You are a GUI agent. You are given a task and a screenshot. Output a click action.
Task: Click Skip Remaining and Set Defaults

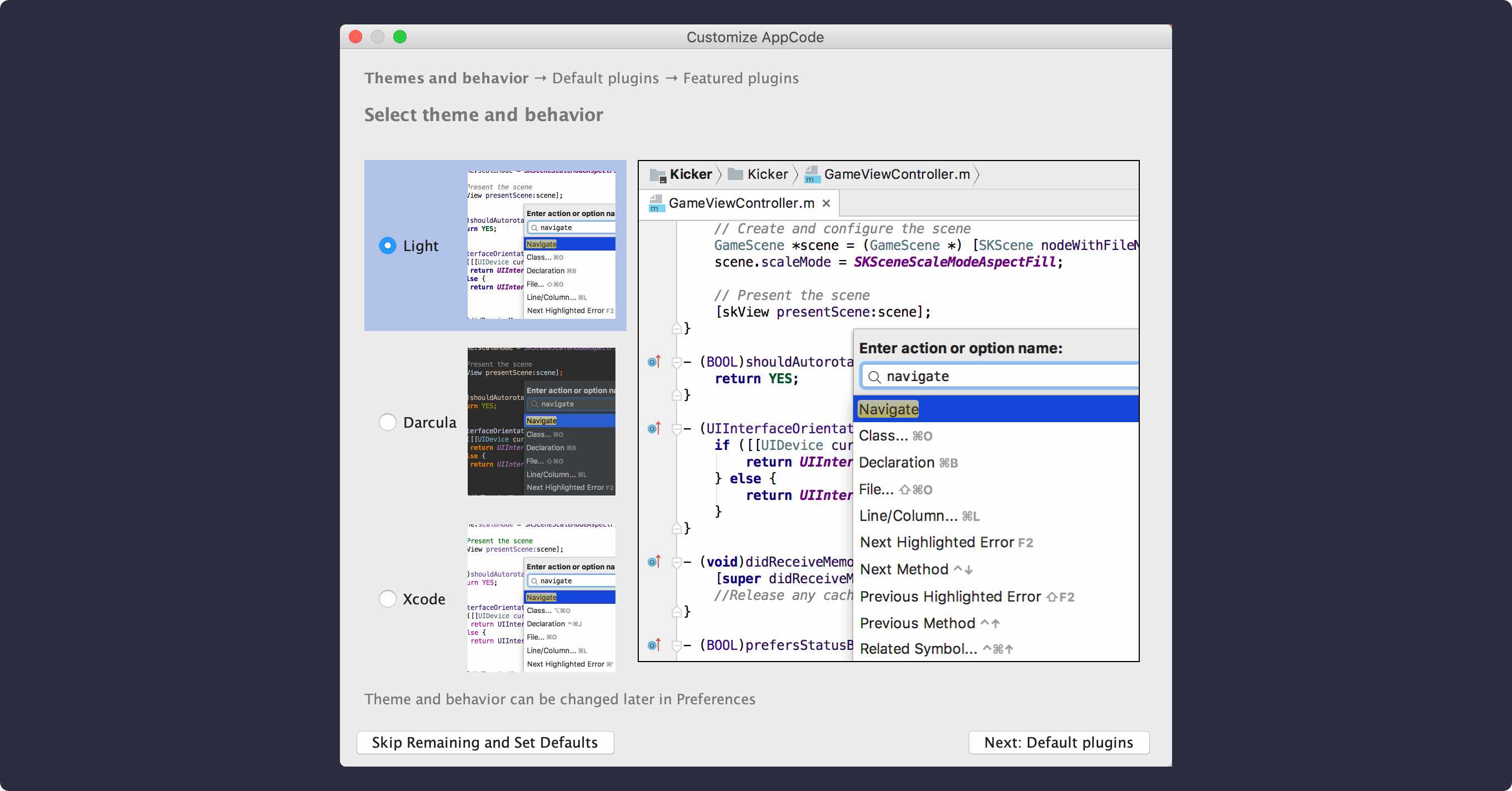pos(485,742)
